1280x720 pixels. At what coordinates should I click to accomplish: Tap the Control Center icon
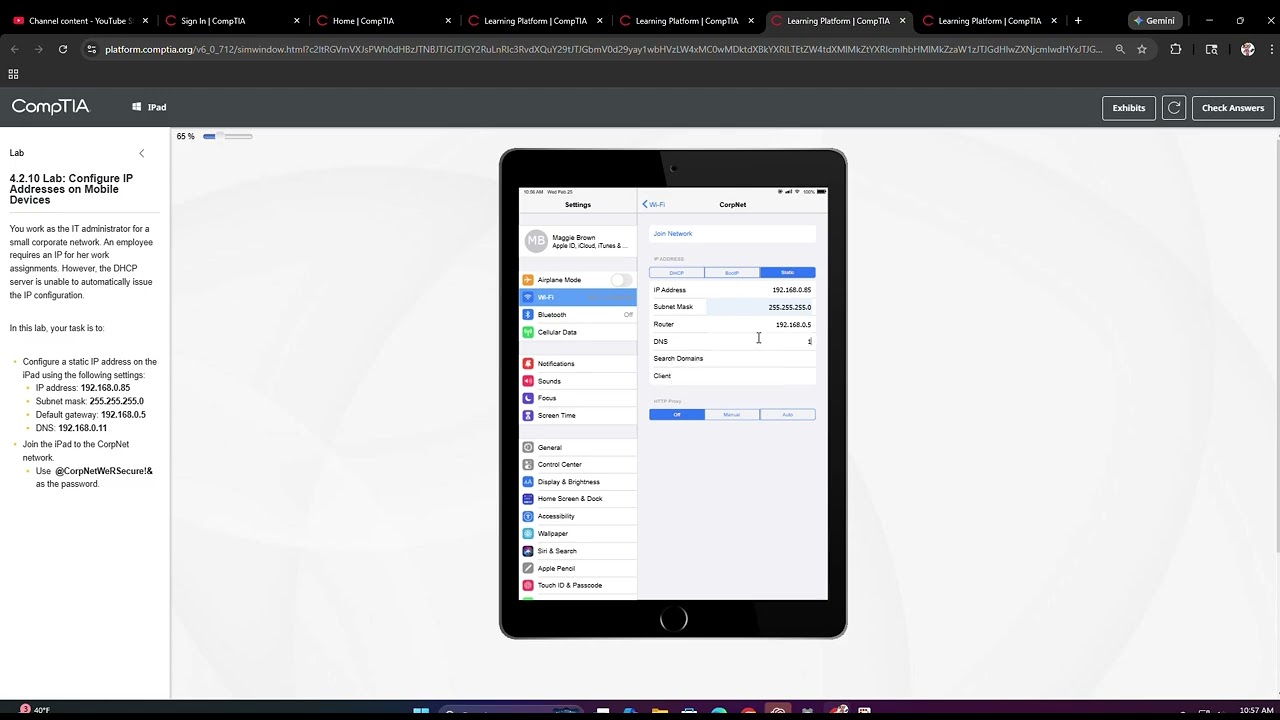click(x=528, y=465)
